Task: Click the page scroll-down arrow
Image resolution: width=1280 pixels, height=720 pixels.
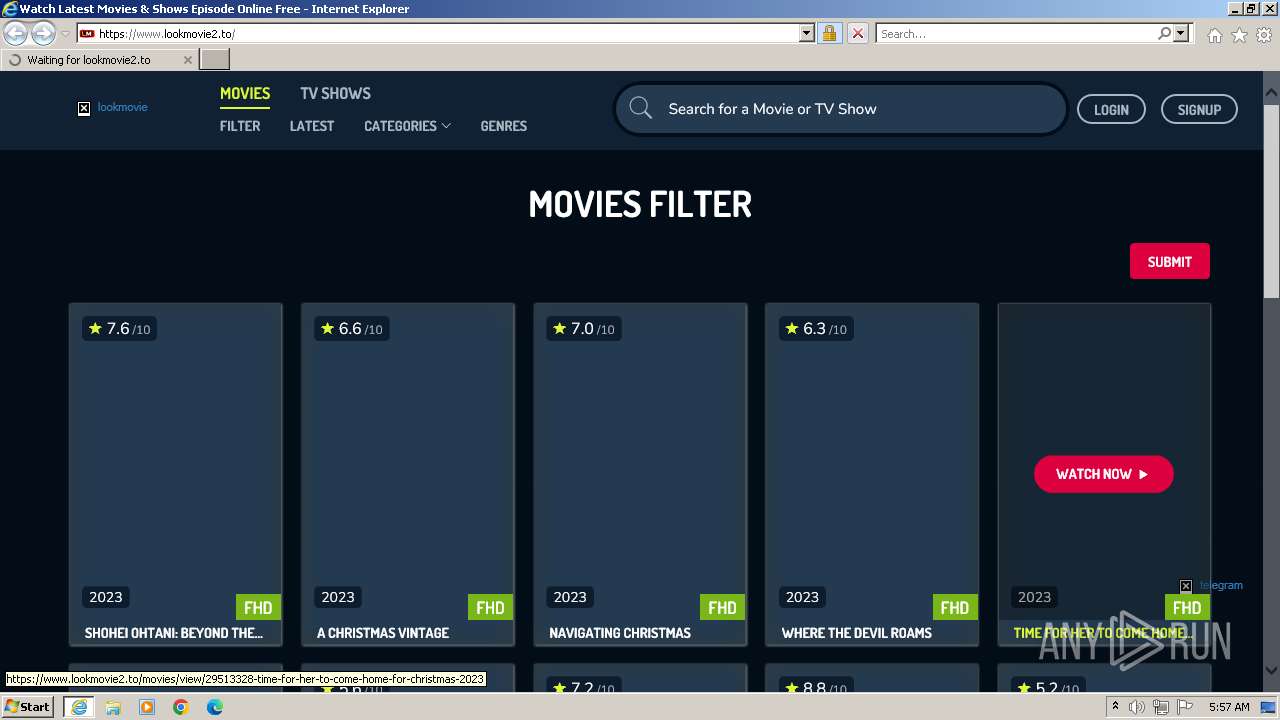Action: tap(1271, 671)
